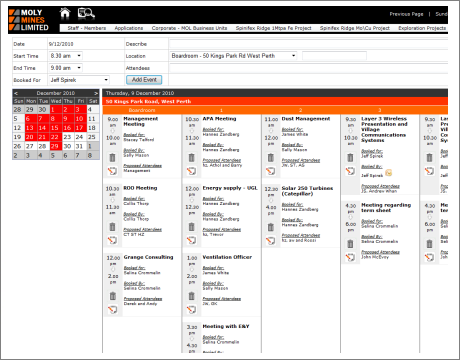Click the Moly Mines Limited logo
Image resolution: width=460 pixels, height=360 pixels.
pyautogui.click(x=29, y=20)
